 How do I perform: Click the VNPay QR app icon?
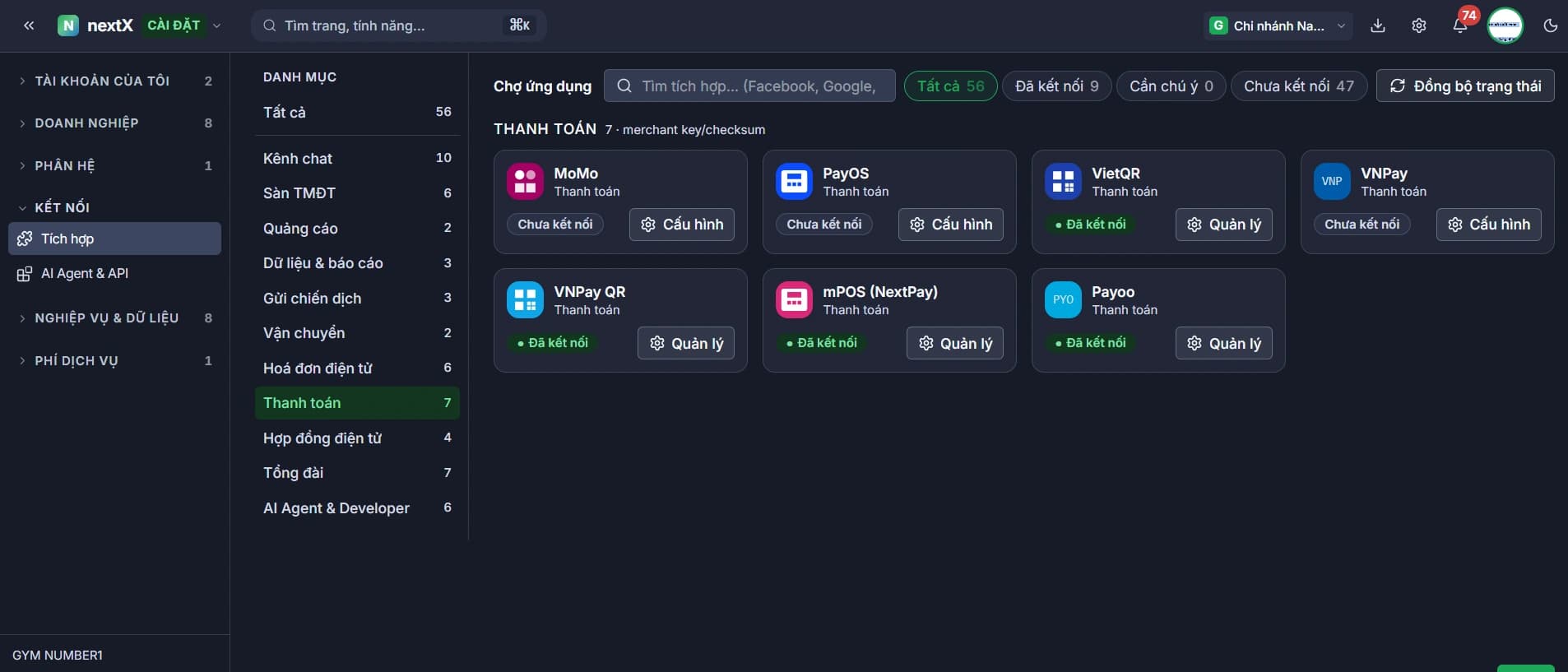525,300
